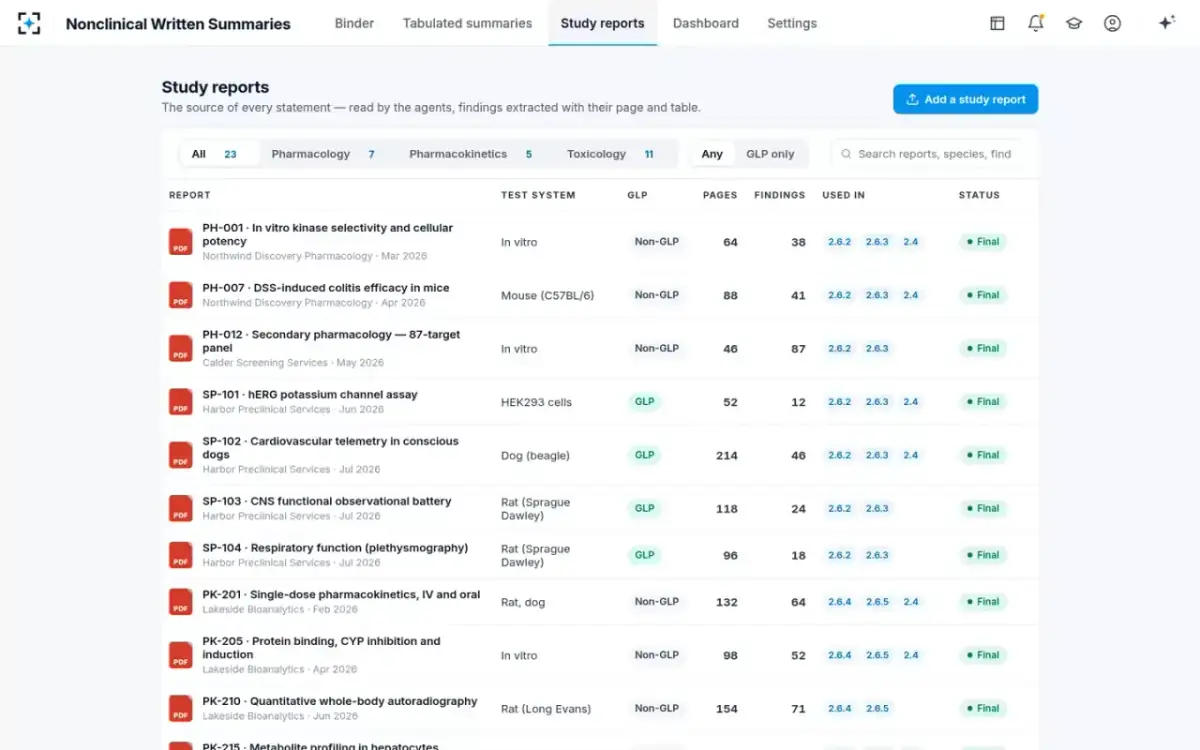Open the PDF icon for SP-102 report
Screen dimensions: 1200x750
[180, 455]
